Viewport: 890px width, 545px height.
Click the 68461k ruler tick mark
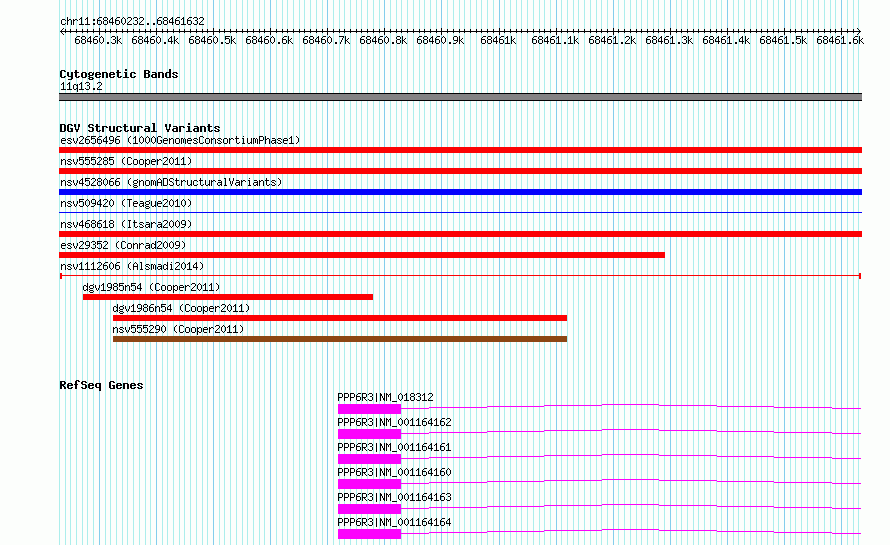tap(499, 31)
